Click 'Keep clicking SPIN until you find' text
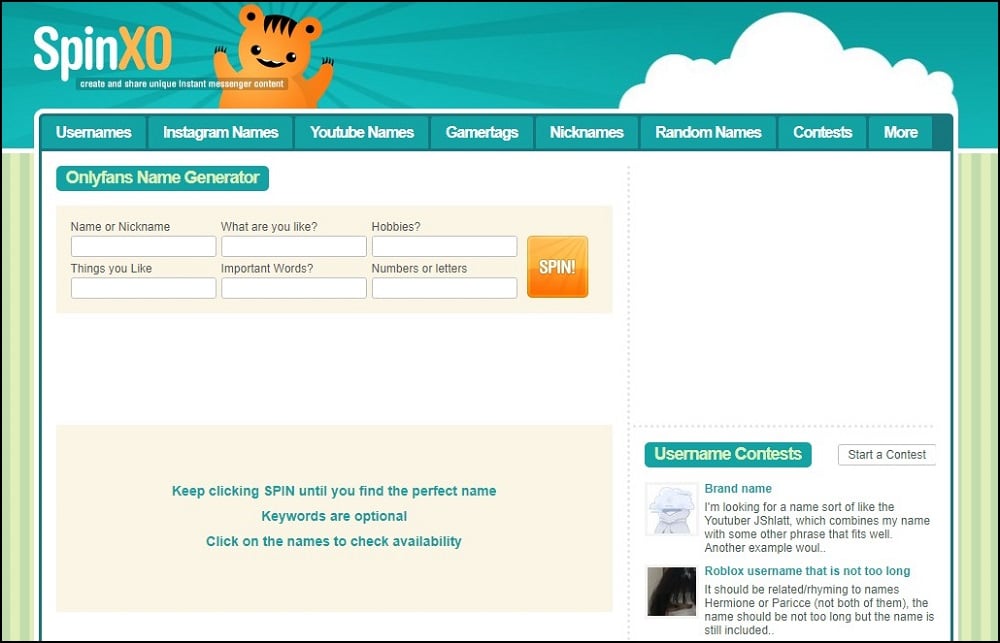1000x643 pixels. coord(334,491)
